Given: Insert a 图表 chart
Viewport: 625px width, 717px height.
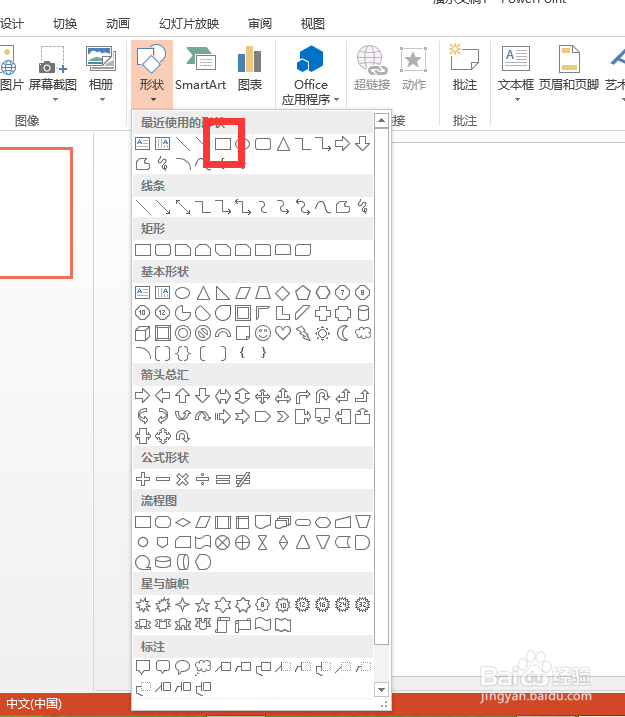Looking at the screenshot, I should (x=250, y=69).
